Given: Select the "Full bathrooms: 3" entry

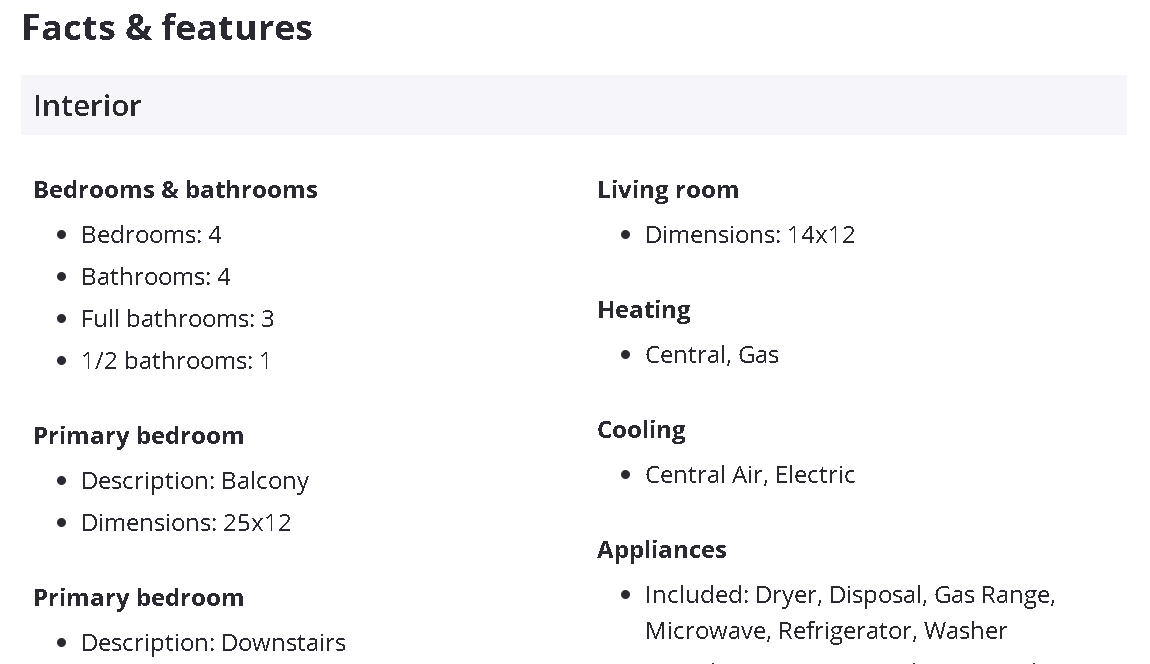Looking at the screenshot, I should (x=177, y=319).
